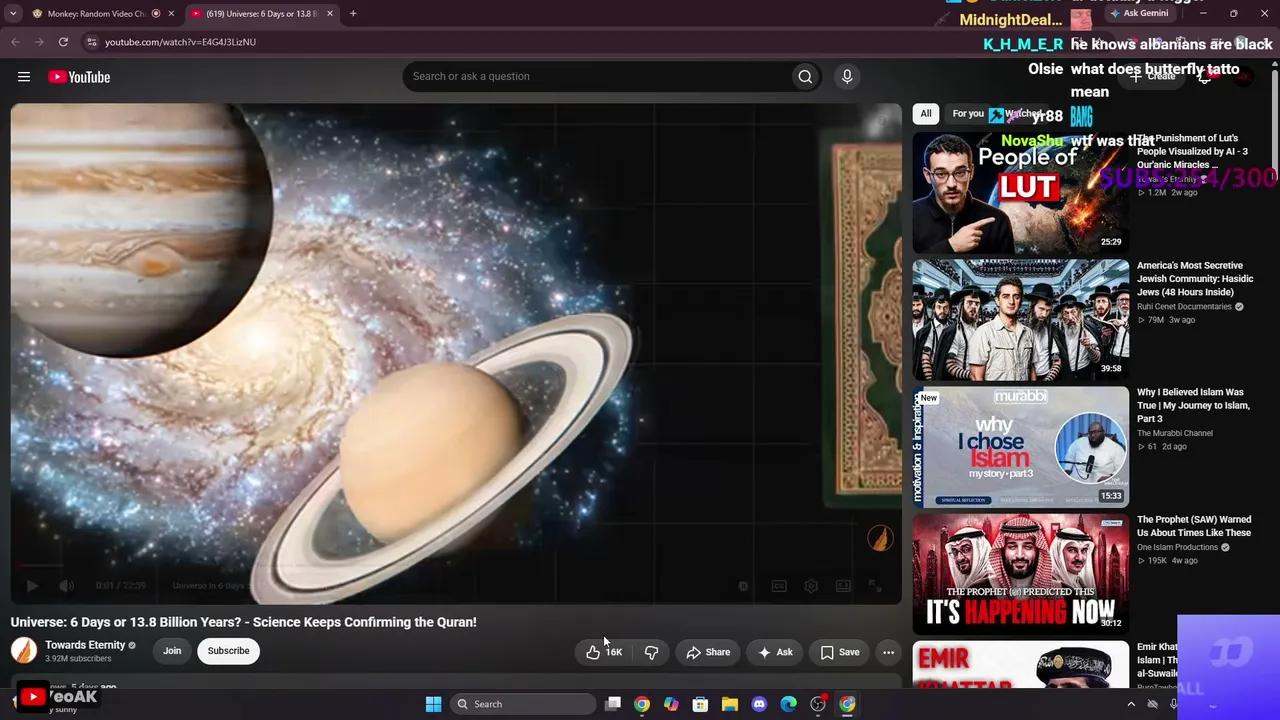Viewport: 1280px width, 720px height.
Task: Open the YouTube hamburger guide menu
Action: tap(24, 77)
